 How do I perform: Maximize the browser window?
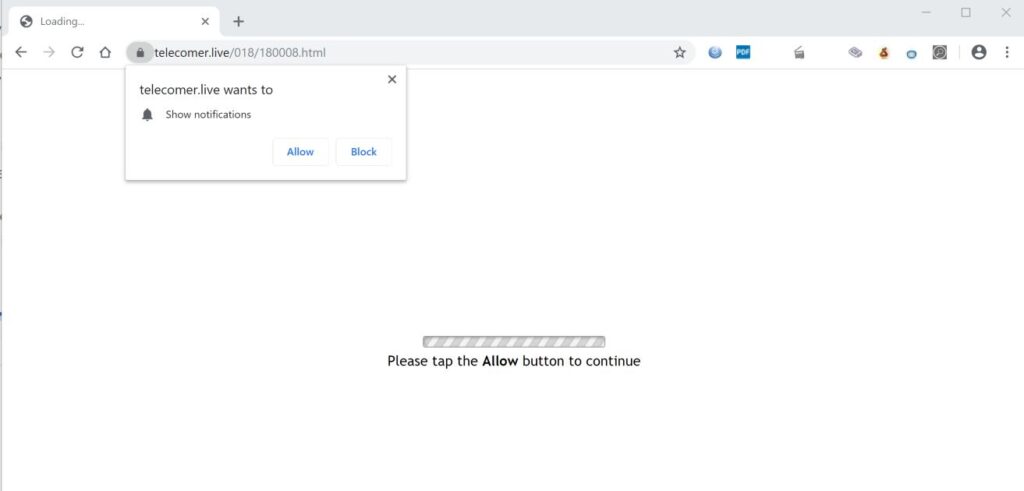pyautogui.click(x=966, y=12)
